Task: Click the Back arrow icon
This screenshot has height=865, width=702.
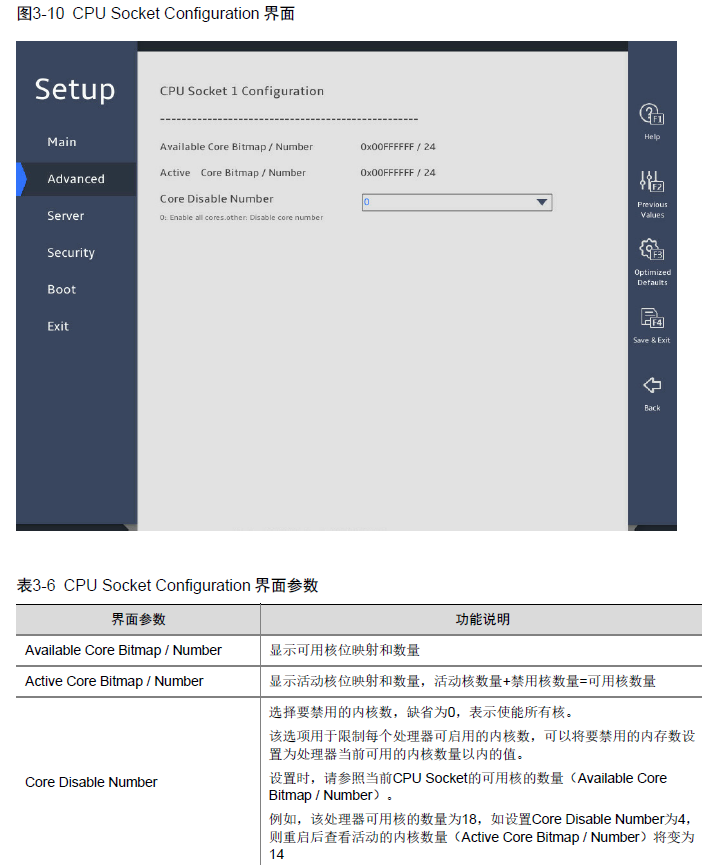Action: click(x=652, y=385)
